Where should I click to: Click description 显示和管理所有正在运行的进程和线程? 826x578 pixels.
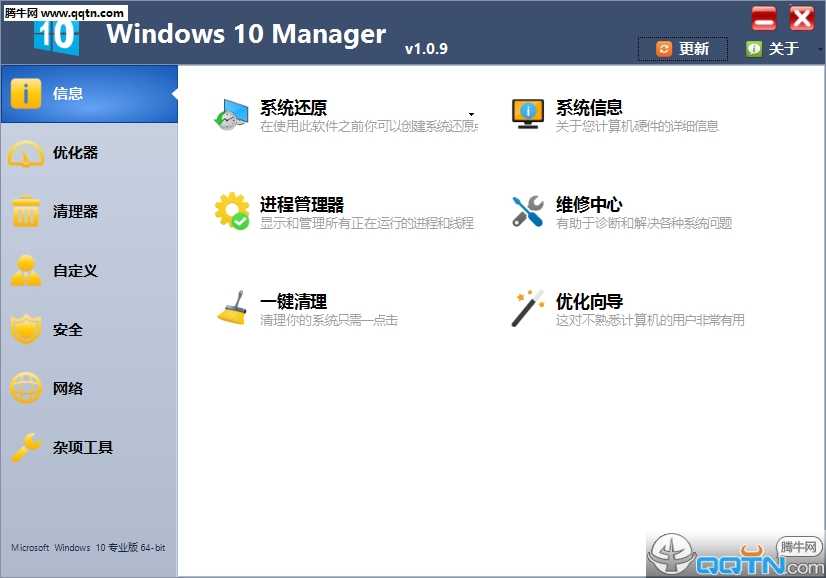367,223
